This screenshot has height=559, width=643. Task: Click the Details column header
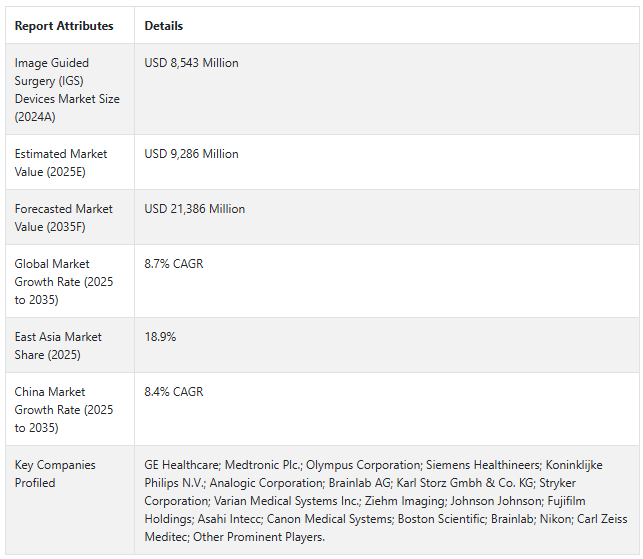[x=164, y=26]
